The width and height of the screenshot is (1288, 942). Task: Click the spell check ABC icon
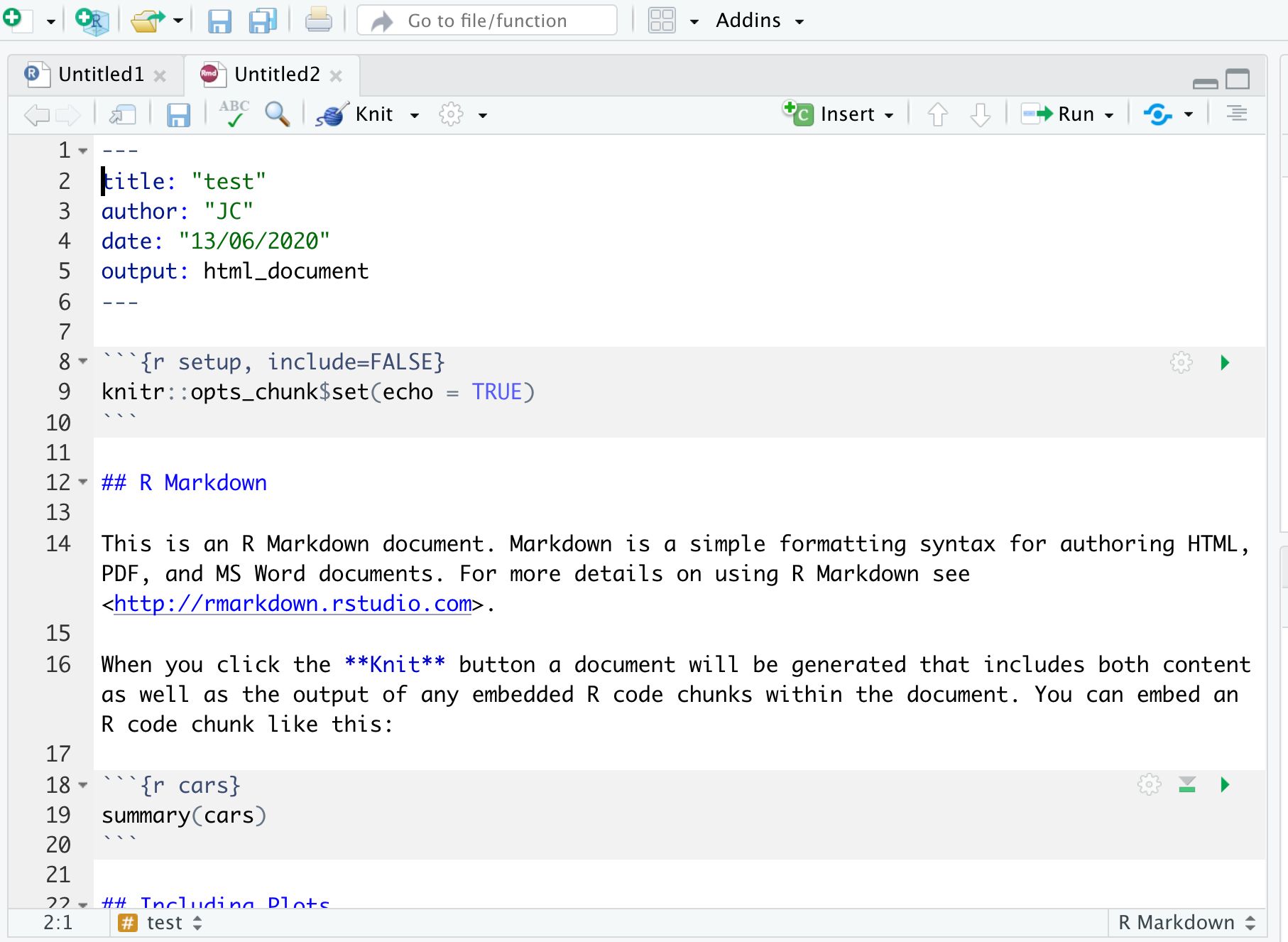(234, 114)
